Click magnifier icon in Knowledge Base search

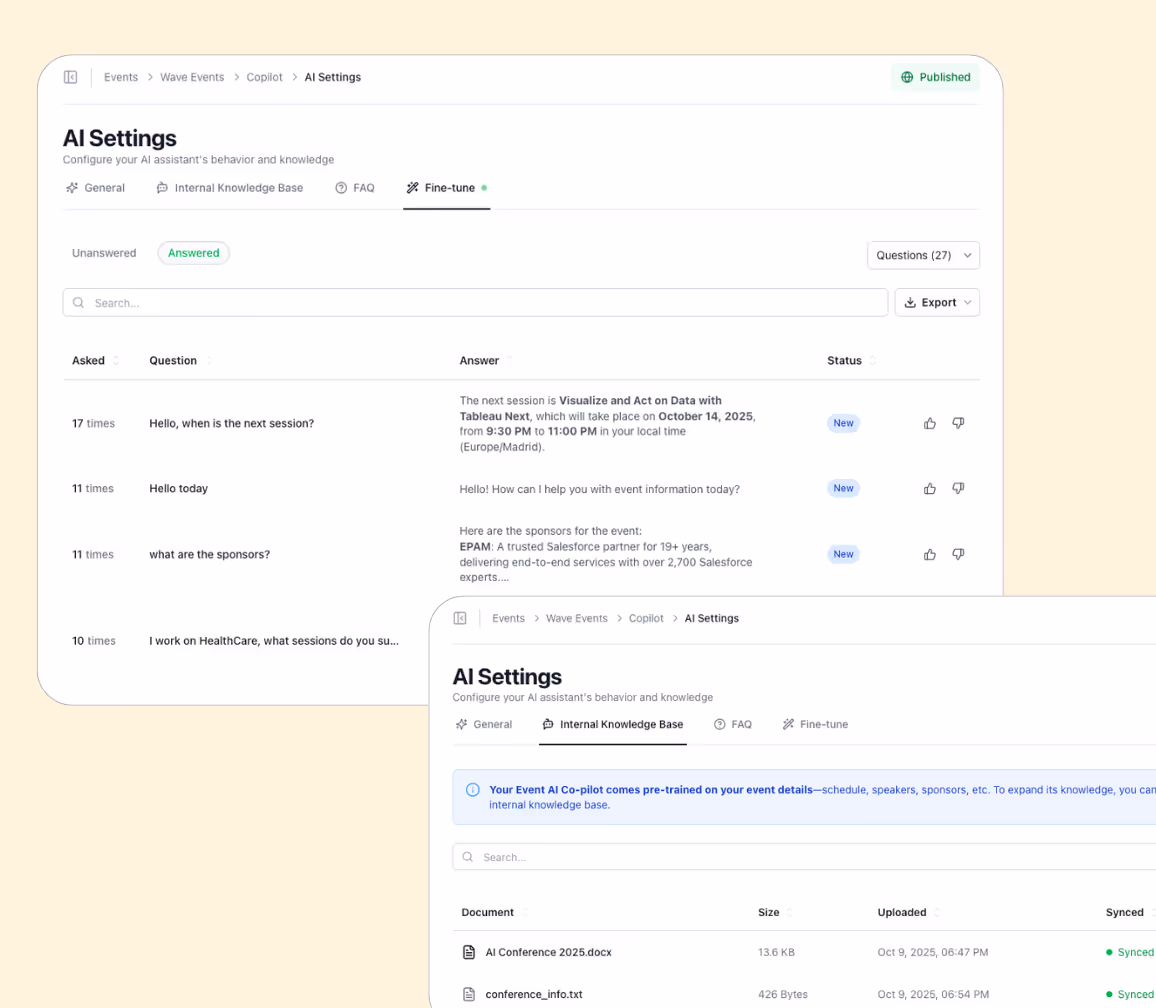coord(467,857)
